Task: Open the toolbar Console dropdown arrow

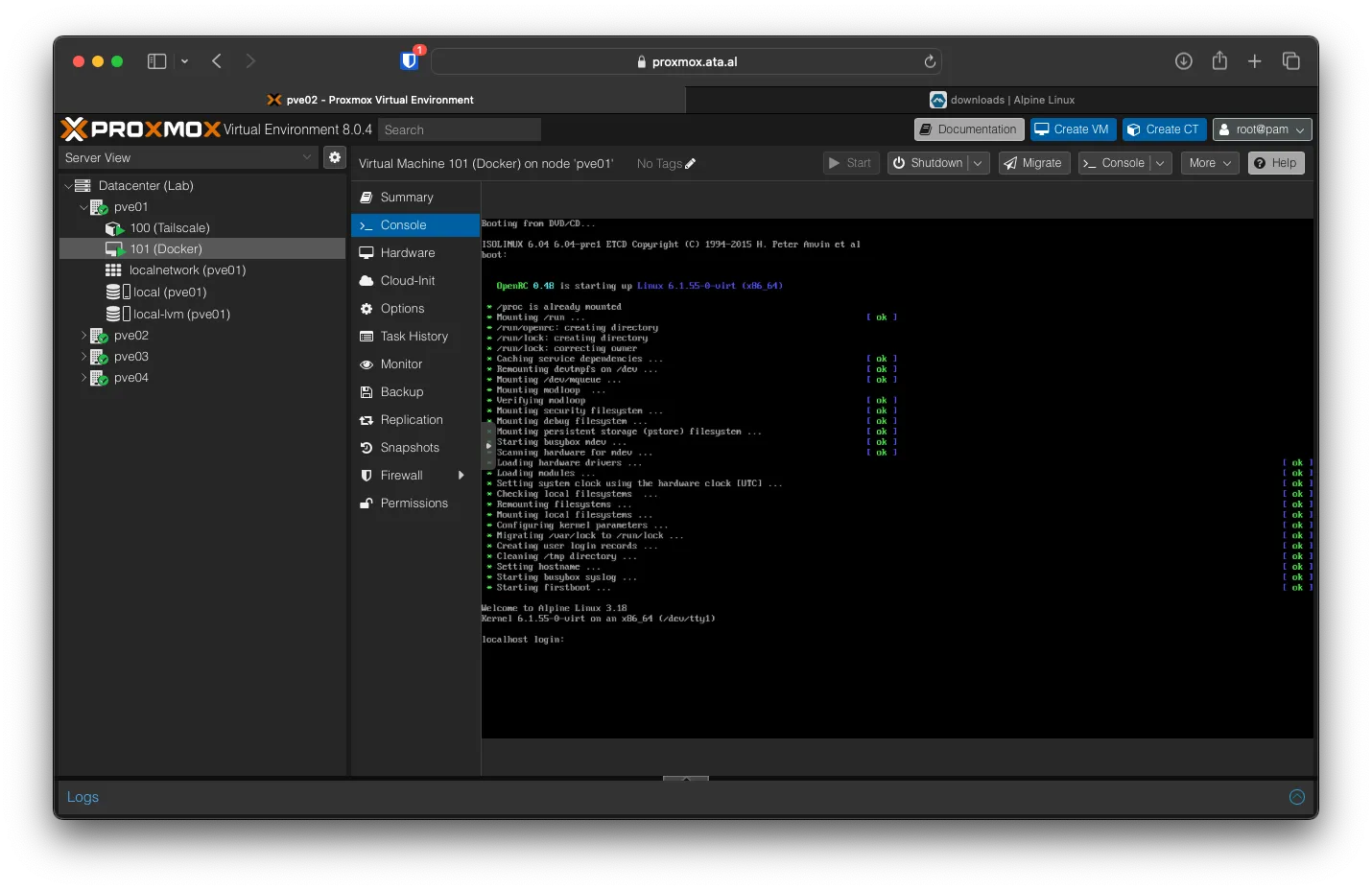Action: coord(1160,163)
